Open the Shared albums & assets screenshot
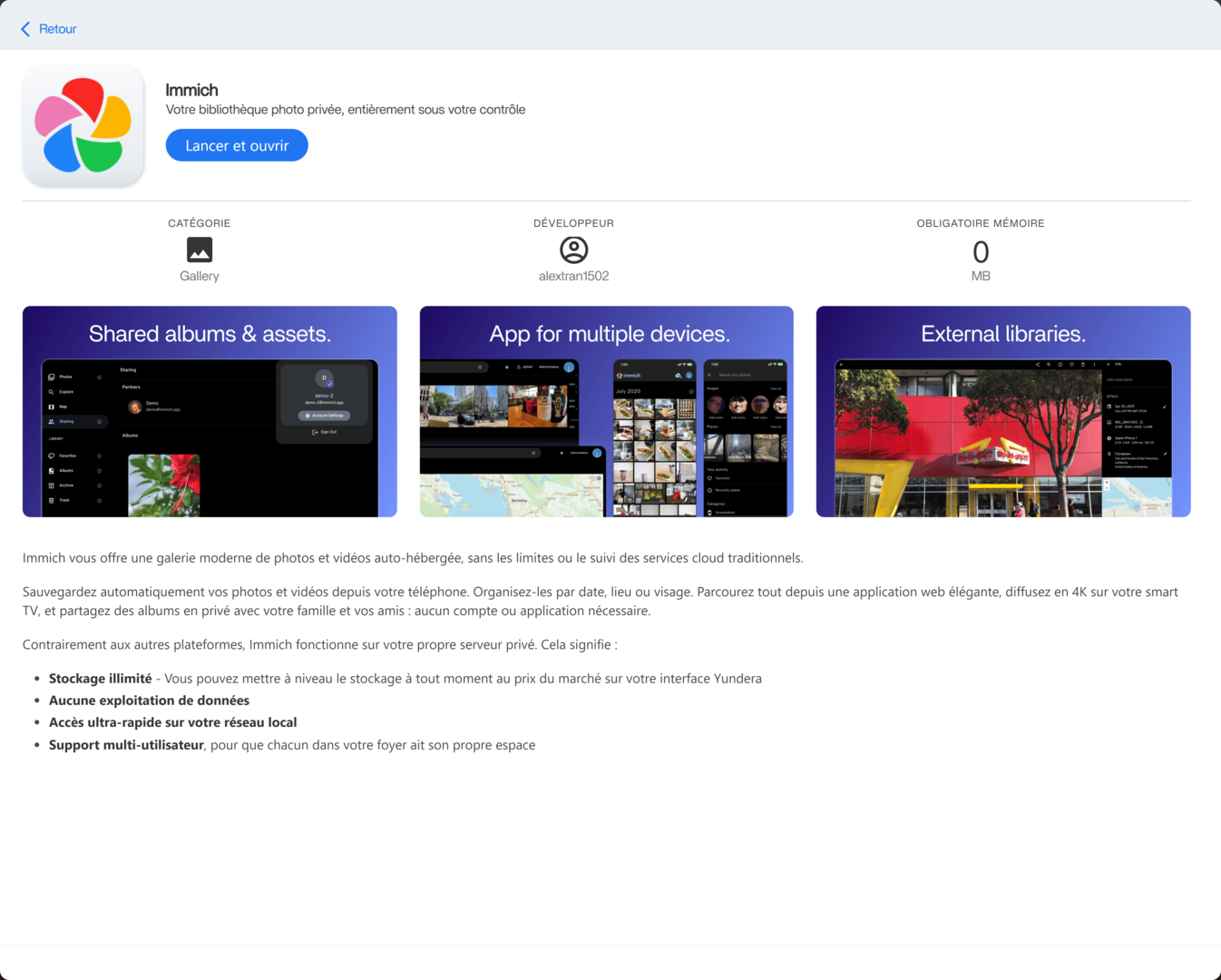 click(210, 411)
